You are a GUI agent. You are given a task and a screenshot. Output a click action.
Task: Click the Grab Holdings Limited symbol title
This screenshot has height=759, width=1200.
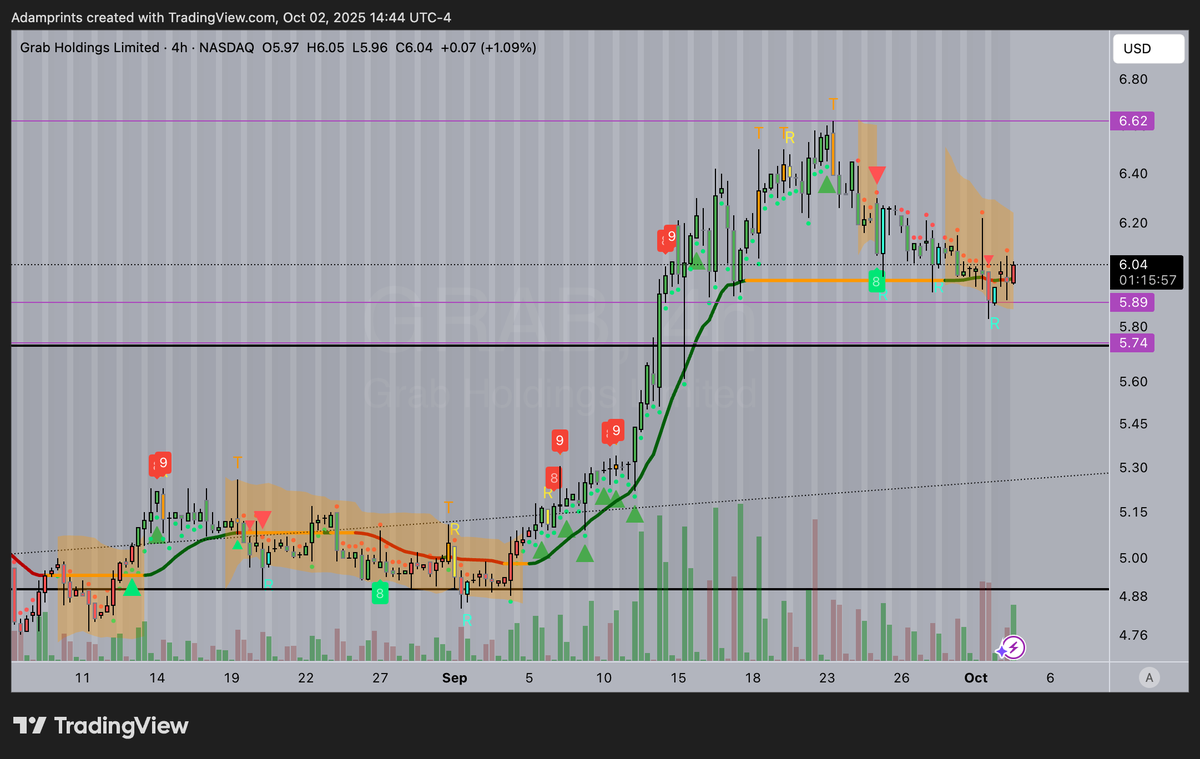pos(90,47)
